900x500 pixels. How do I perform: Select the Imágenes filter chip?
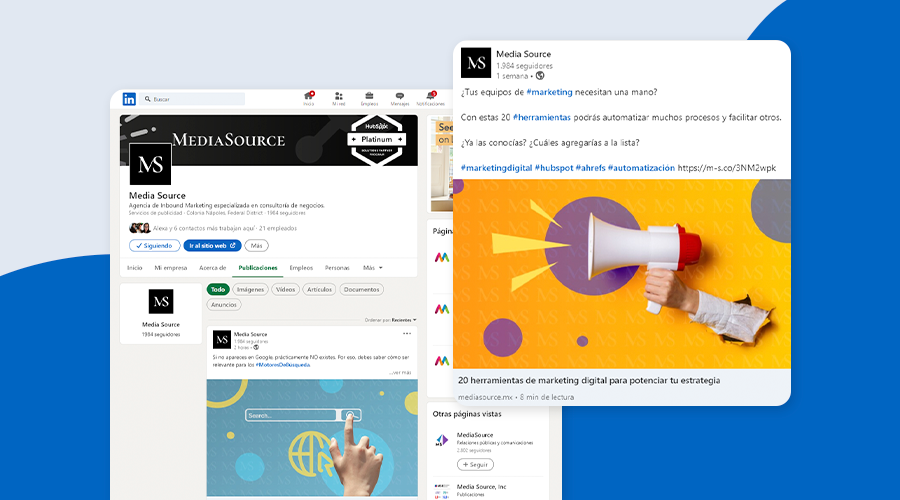[250, 289]
